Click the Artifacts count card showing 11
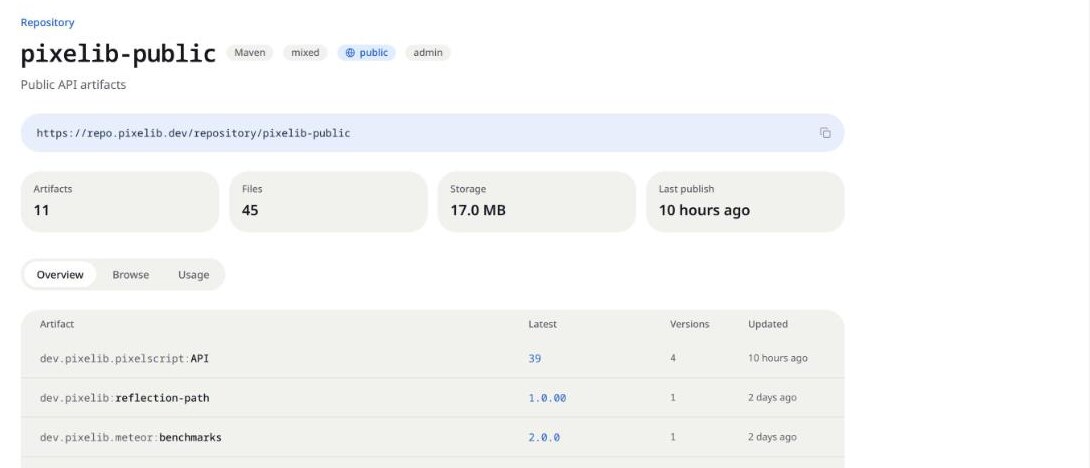1090x468 pixels. [x=120, y=202]
